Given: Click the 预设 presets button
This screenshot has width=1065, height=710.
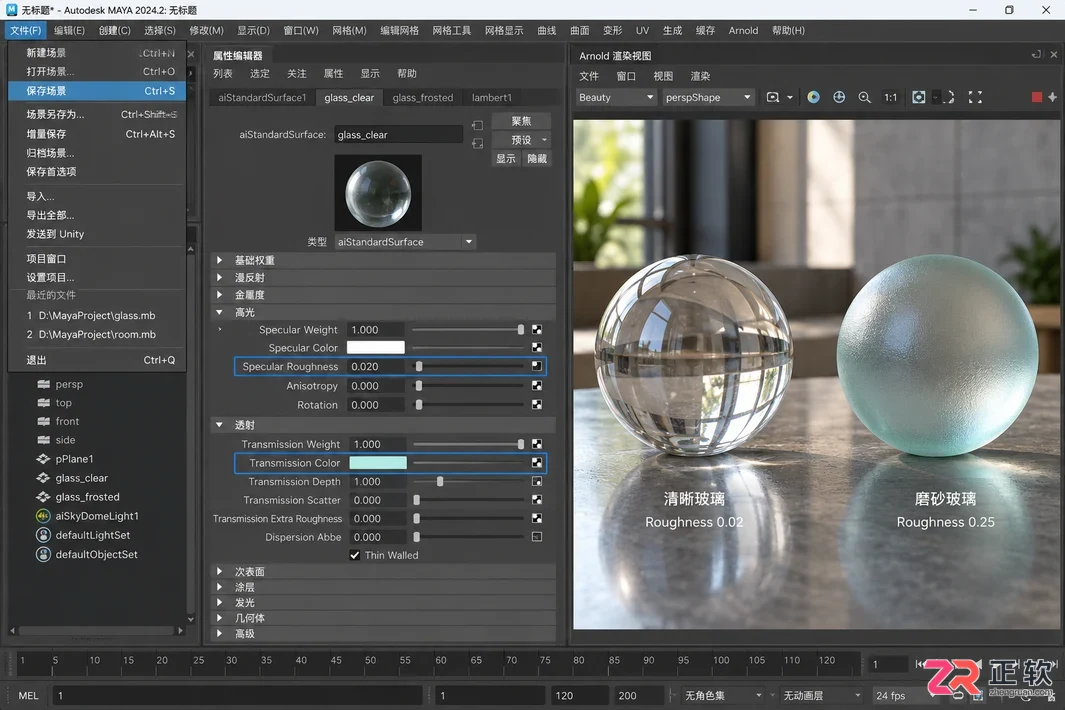Looking at the screenshot, I should coord(521,140).
